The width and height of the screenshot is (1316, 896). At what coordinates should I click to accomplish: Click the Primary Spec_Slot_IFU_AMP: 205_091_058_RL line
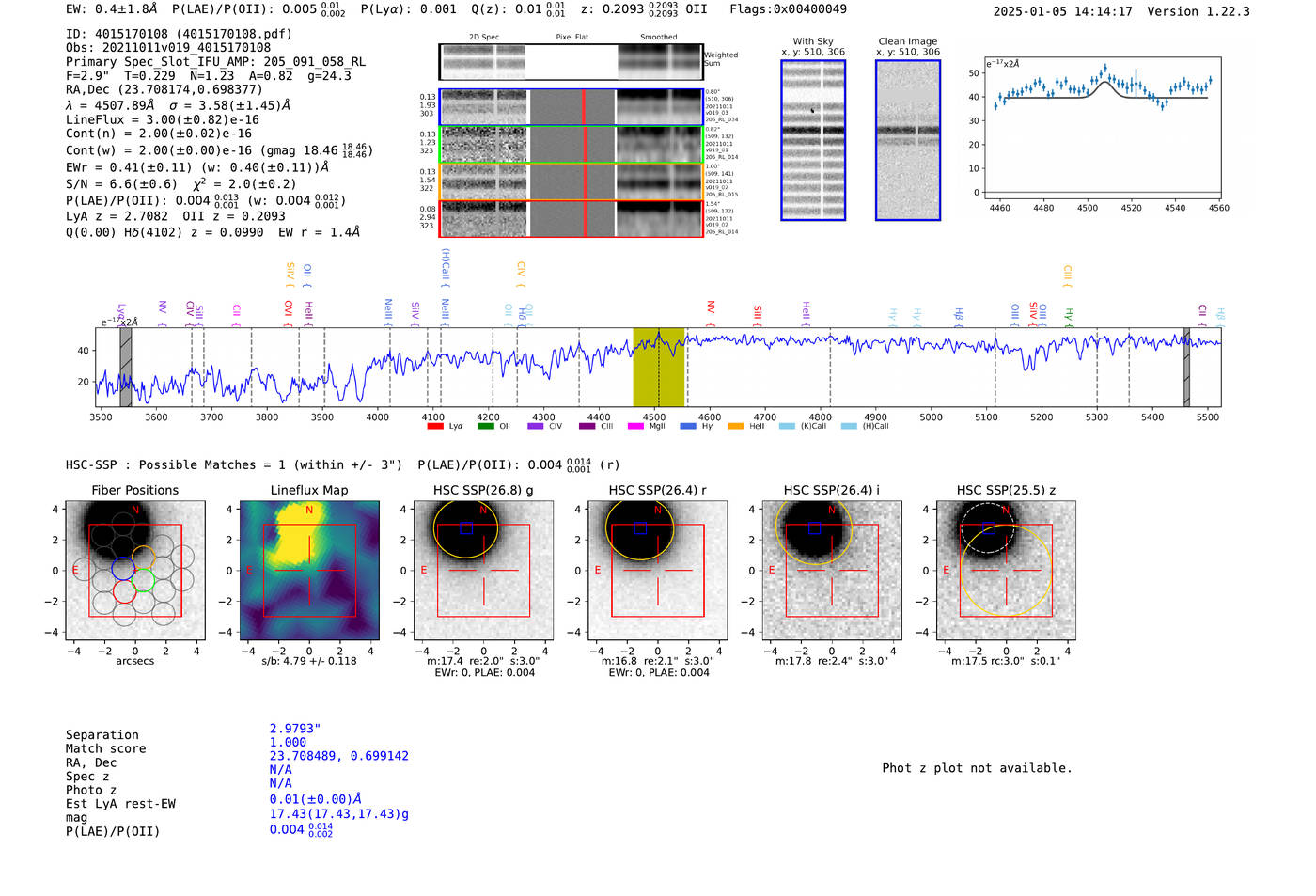pos(215,62)
